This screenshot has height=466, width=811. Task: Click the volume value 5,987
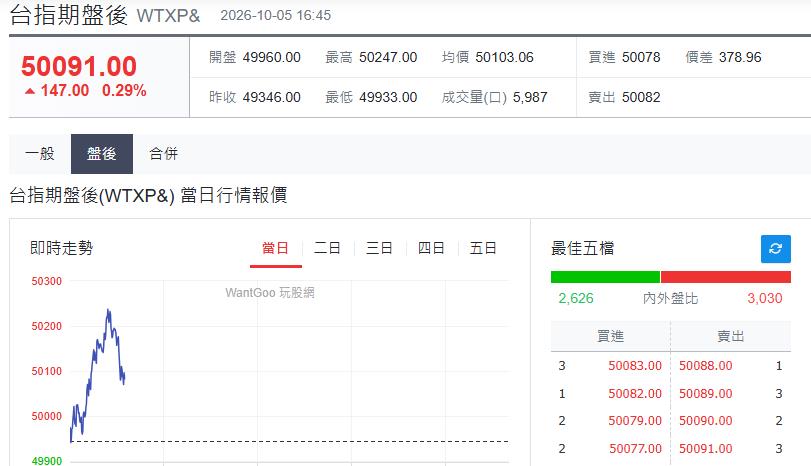tap(530, 97)
